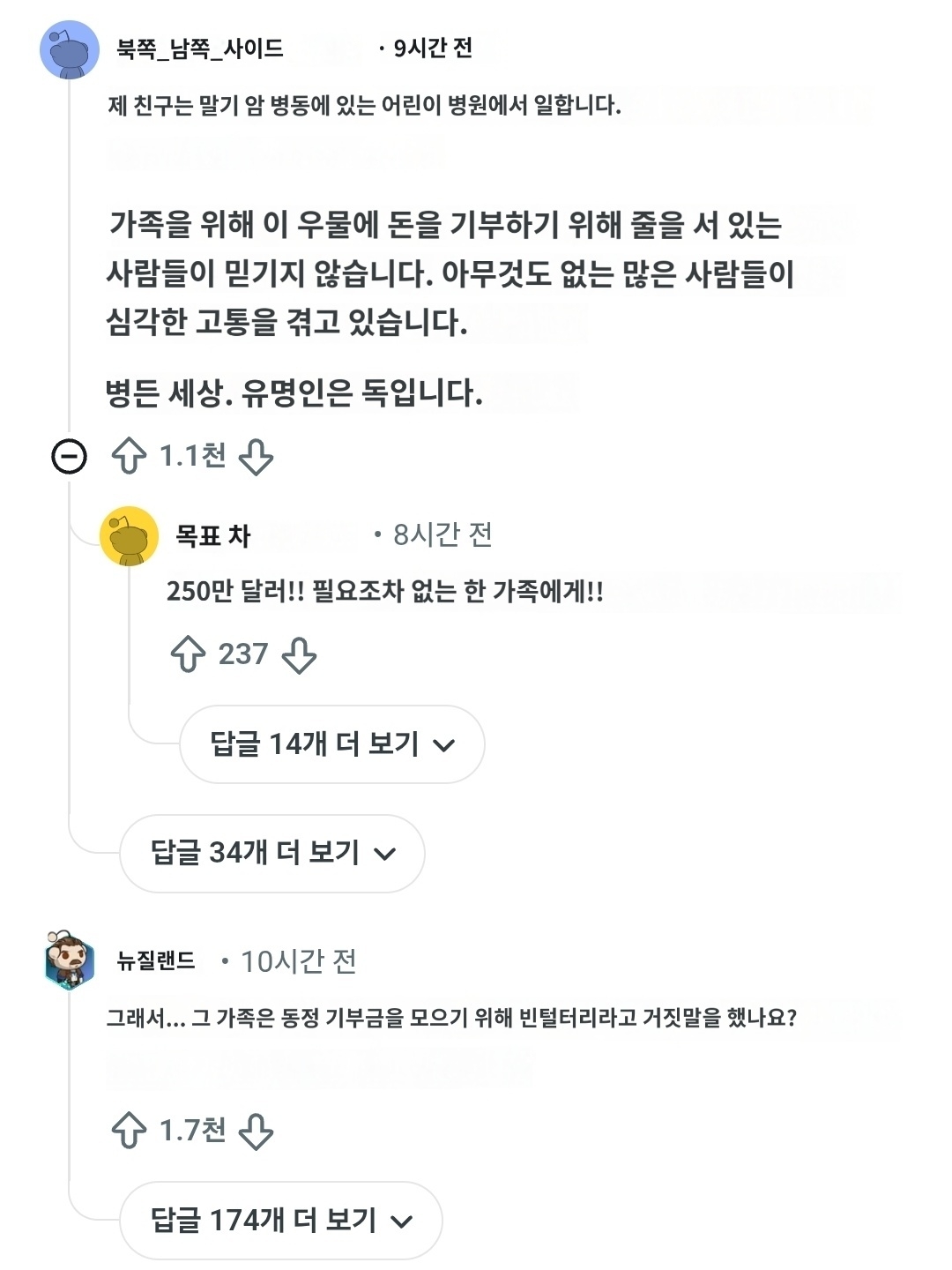Upvote the 뉴질랜드 comment
Image resolution: width=952 pixels, height=1270 pixels.
pos(129,1130)
